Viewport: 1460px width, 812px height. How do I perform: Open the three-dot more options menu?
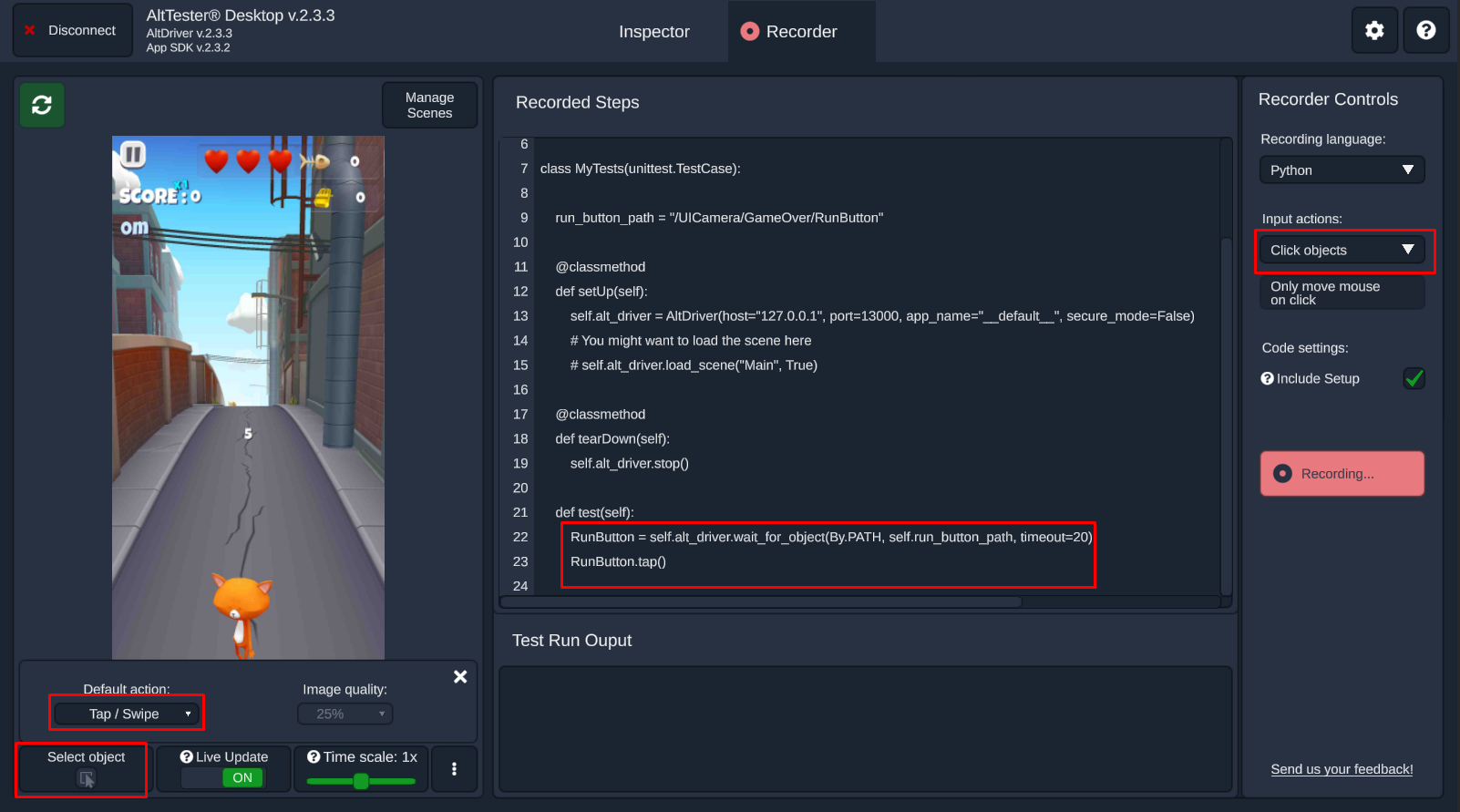point(454,769)
